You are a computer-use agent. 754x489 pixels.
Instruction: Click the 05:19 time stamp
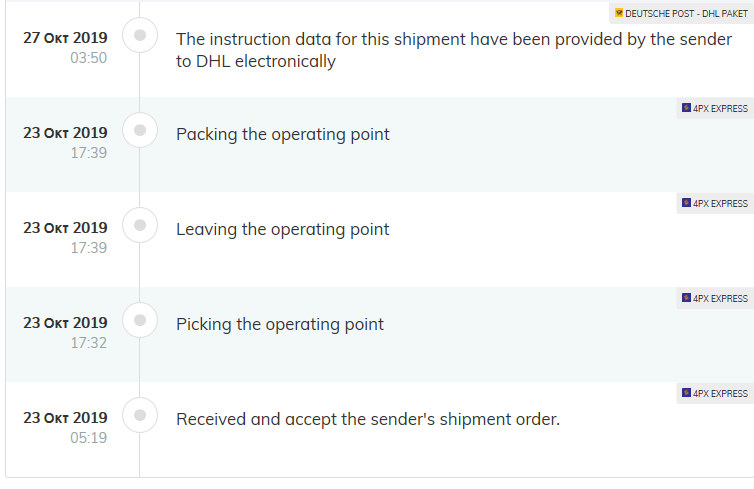pos(88,438)
